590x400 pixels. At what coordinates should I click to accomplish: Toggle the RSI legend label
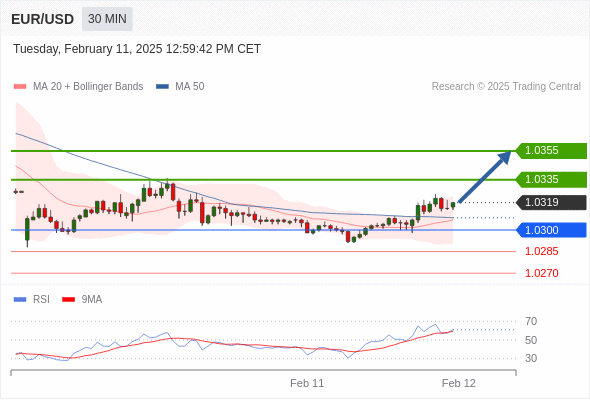[x=41, y=300]
